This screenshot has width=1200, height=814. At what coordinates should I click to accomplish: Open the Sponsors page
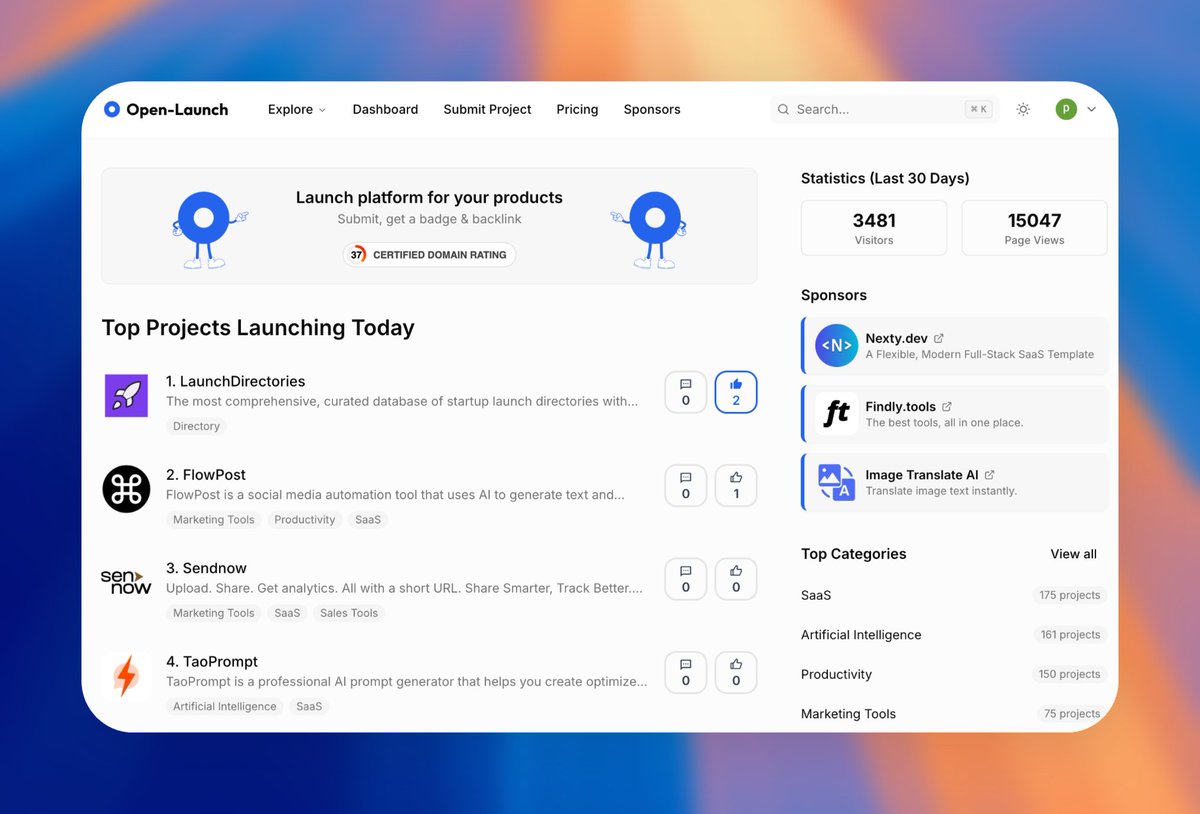tap(652, 110)
